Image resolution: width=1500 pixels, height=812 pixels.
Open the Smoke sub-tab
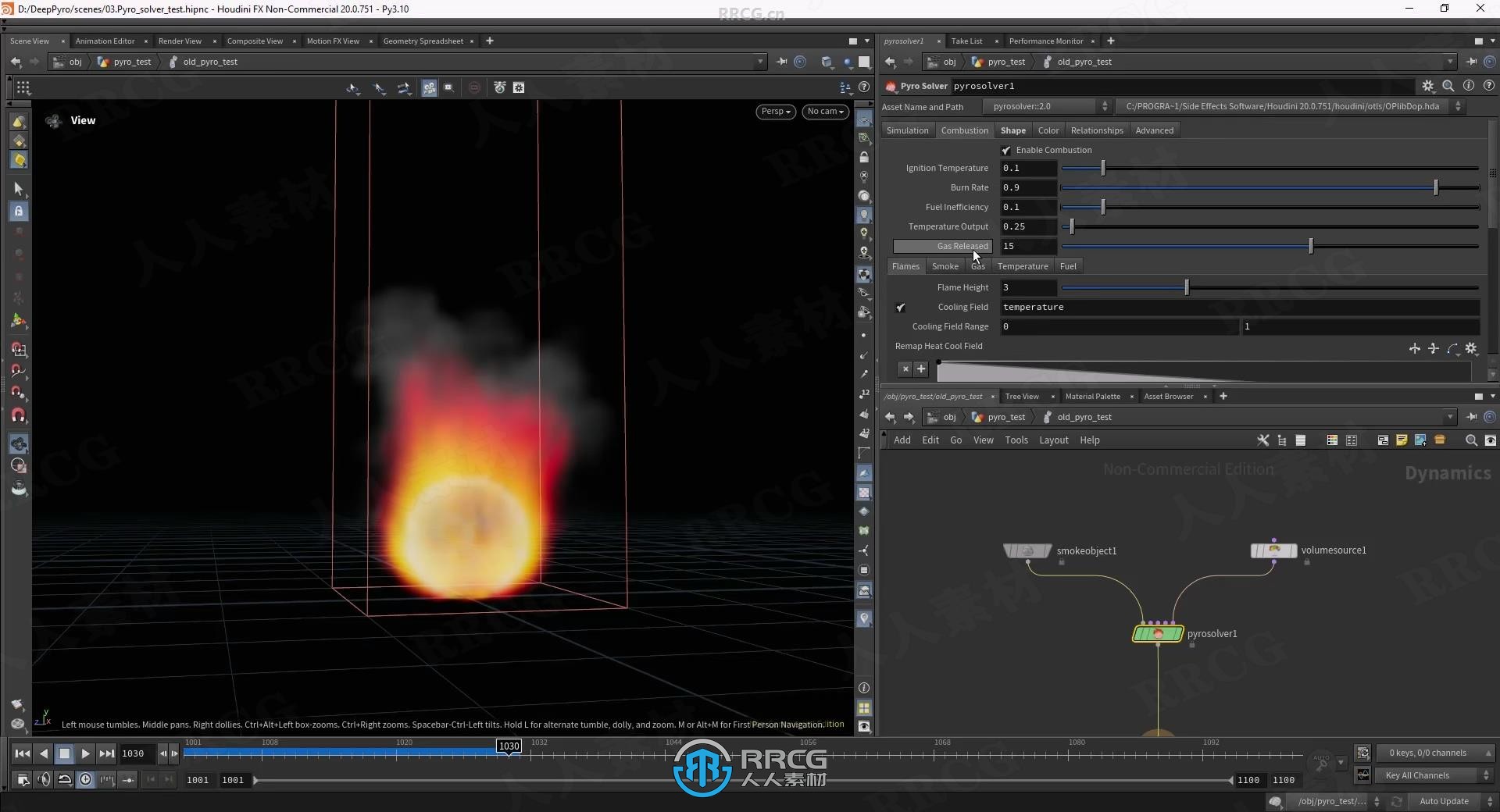pyautogui.click(x=945, y=266)
